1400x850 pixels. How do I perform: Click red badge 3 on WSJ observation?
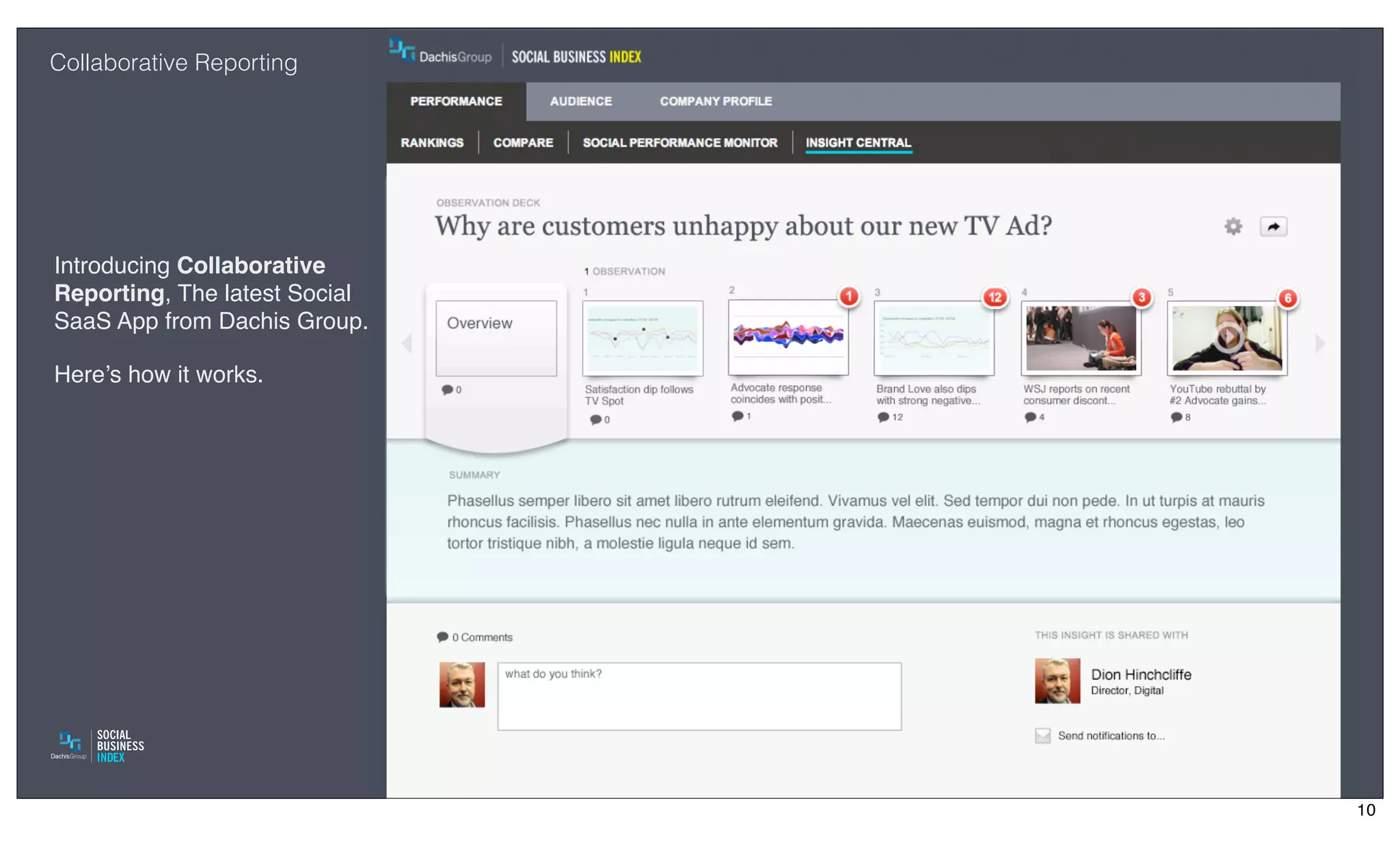coord(1141,297)
